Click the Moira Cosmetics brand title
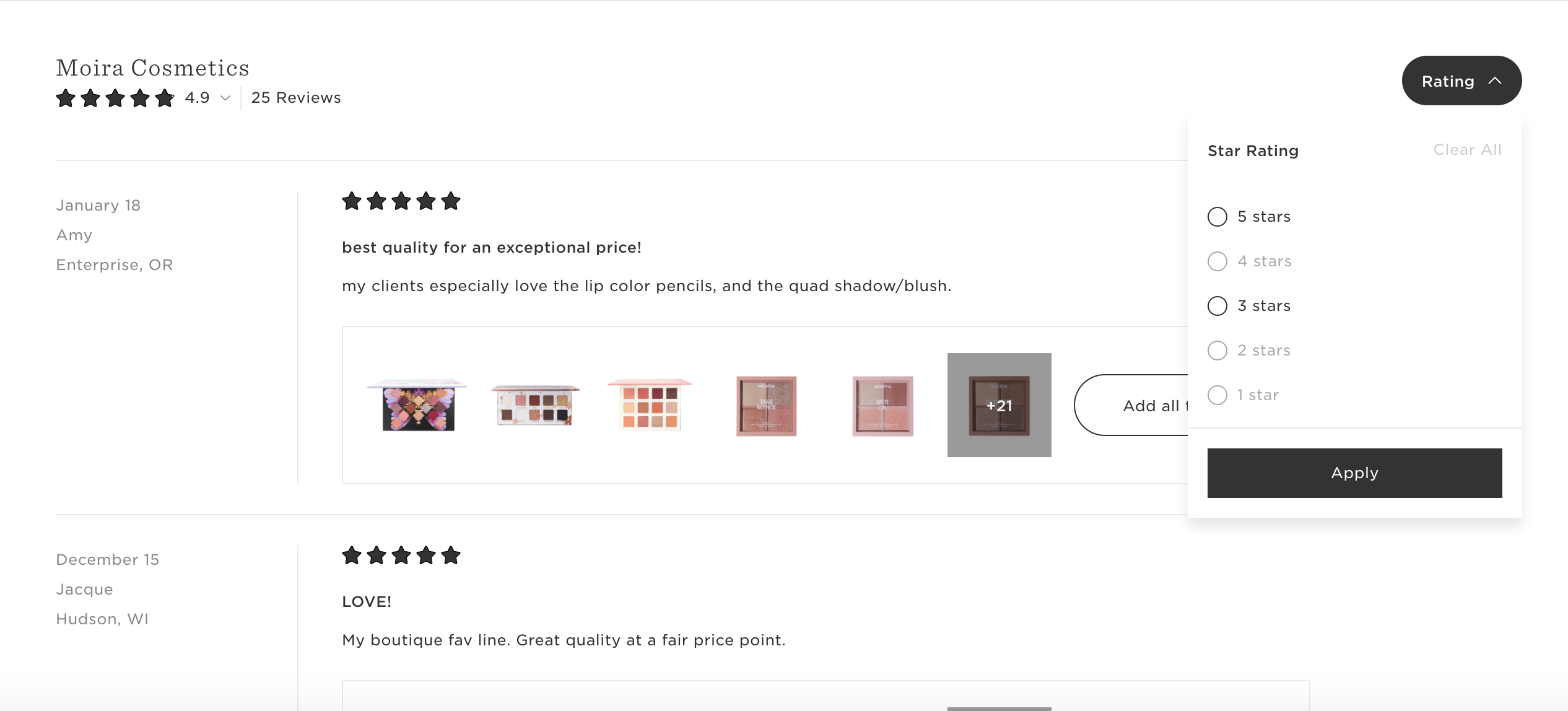This screenshot has height=711, width=1568. [x=152, y=68]
